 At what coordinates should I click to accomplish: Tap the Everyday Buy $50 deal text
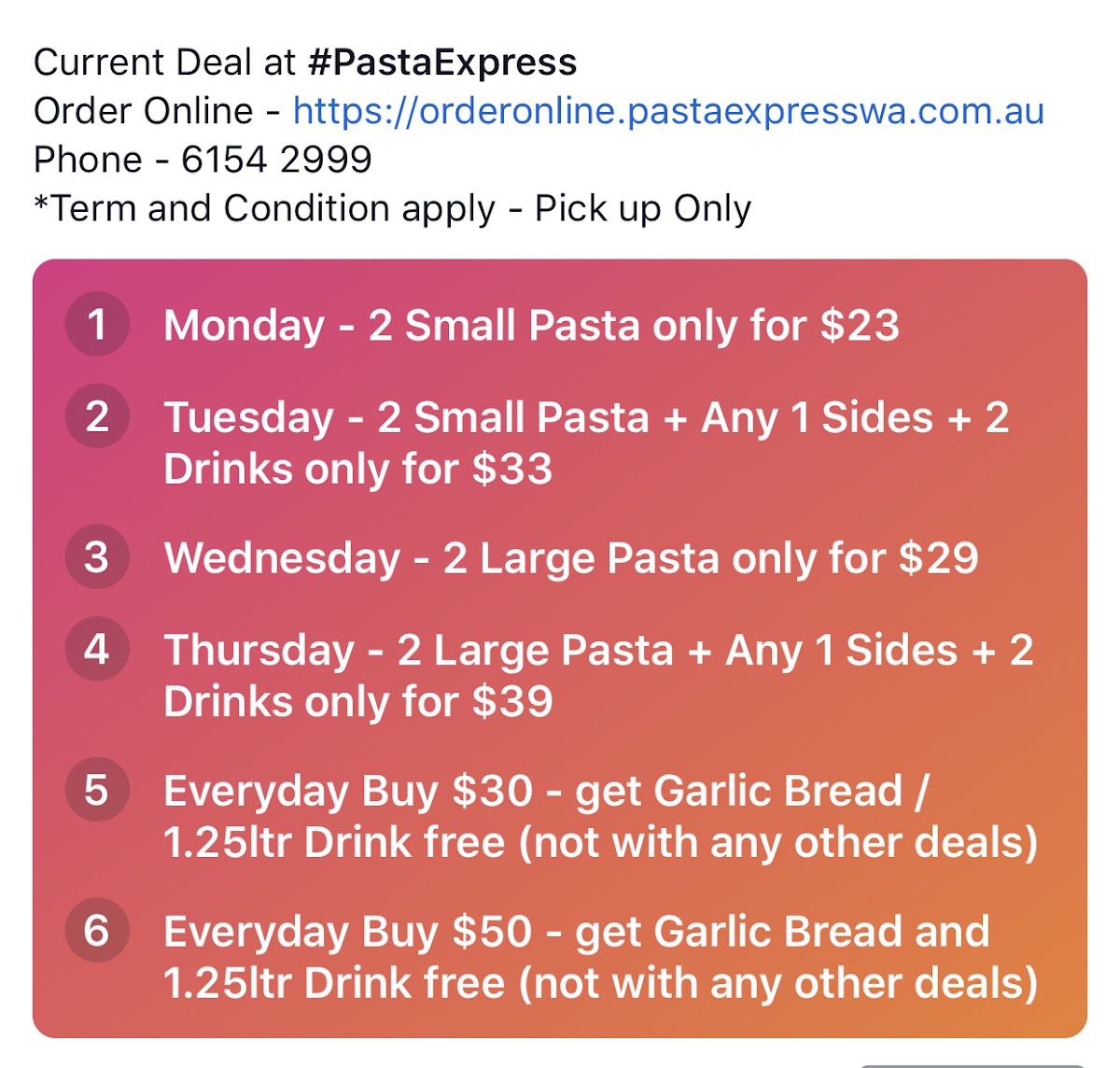click(599, 958)
